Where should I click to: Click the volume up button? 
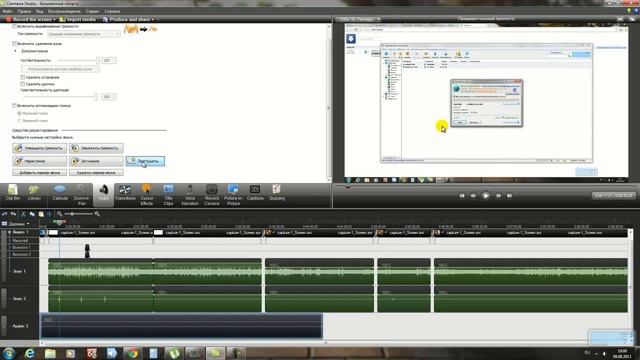coord(96,148)
